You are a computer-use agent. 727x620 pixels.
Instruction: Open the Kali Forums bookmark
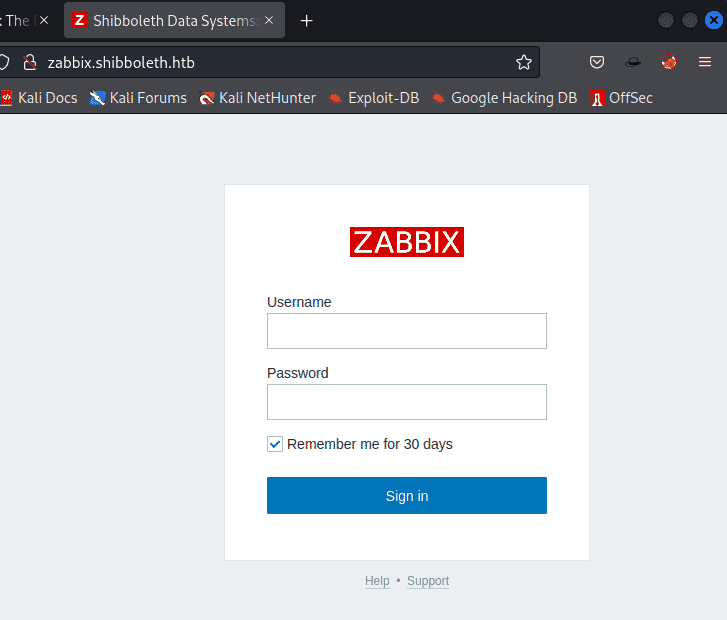(x=138, y=98)
